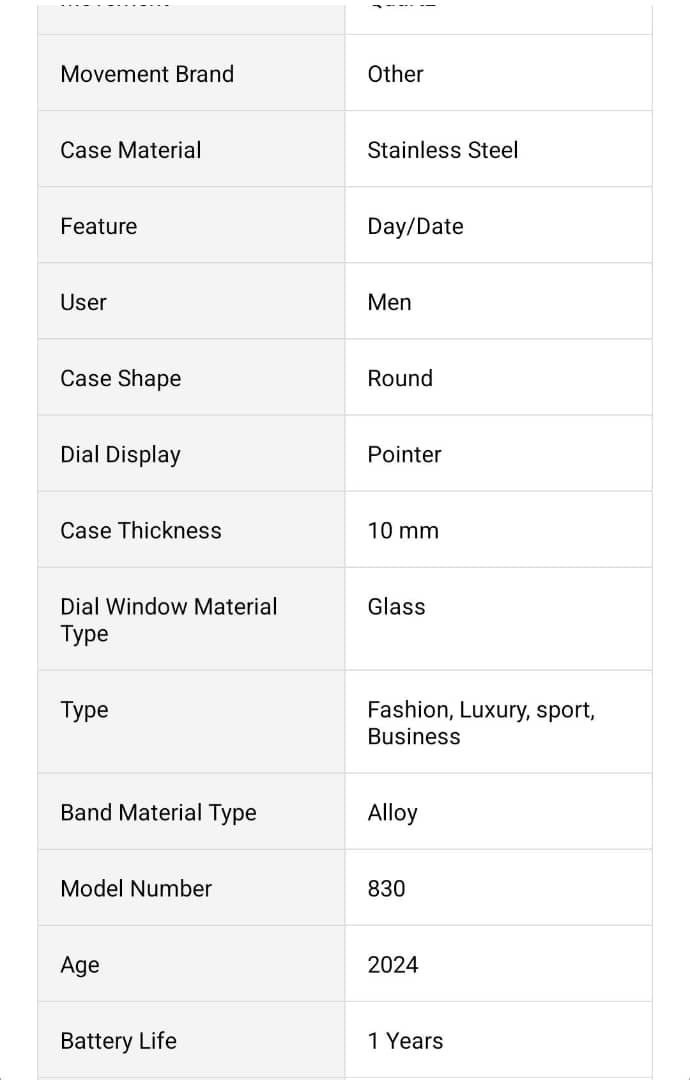Click the Case Shape label

[121, 378]
